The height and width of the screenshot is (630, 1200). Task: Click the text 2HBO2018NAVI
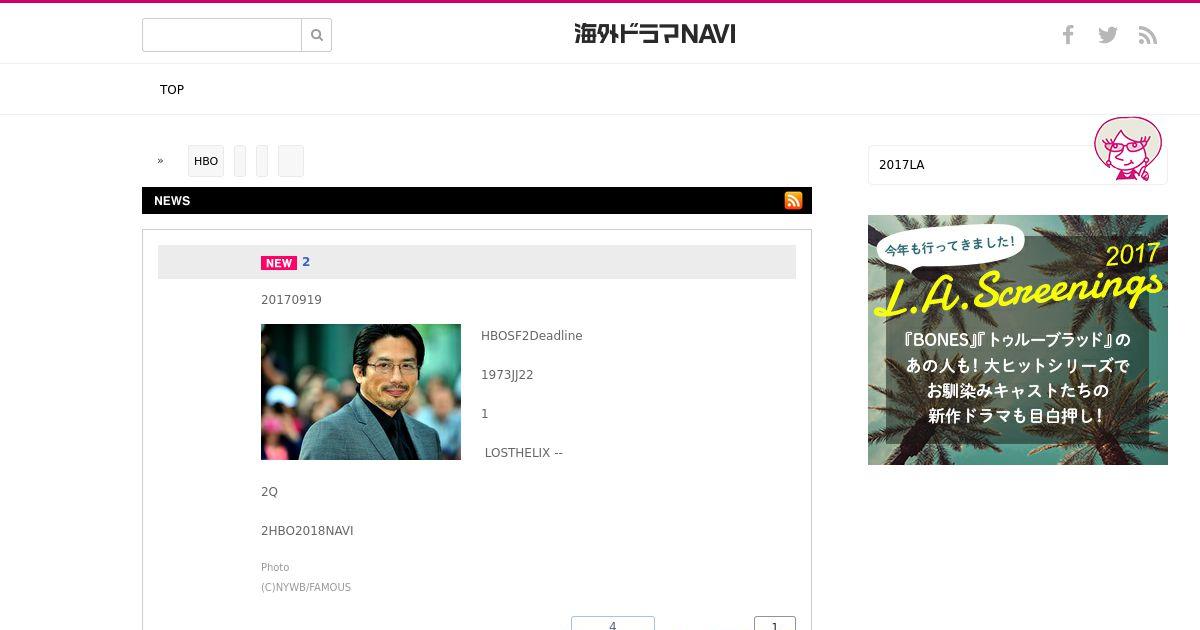307,531
